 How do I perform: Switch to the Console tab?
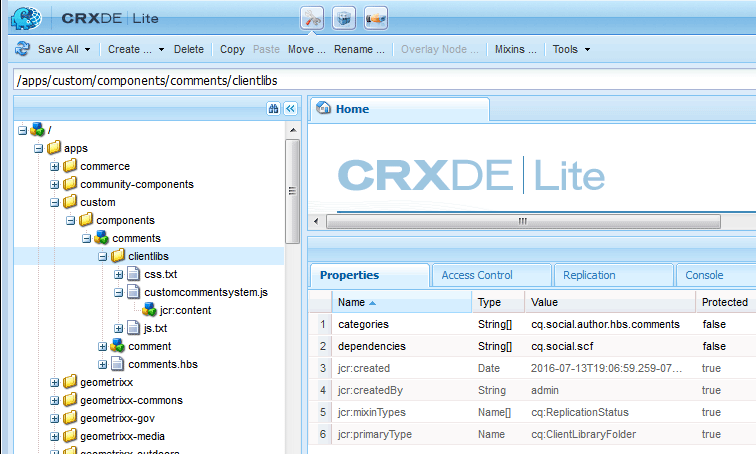tap(716, 275)
